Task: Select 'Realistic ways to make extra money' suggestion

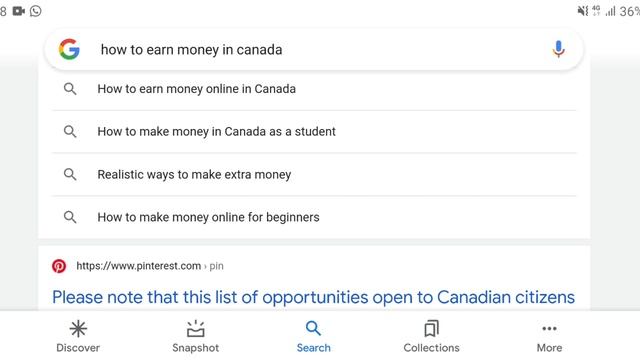Action: (314, 174)
